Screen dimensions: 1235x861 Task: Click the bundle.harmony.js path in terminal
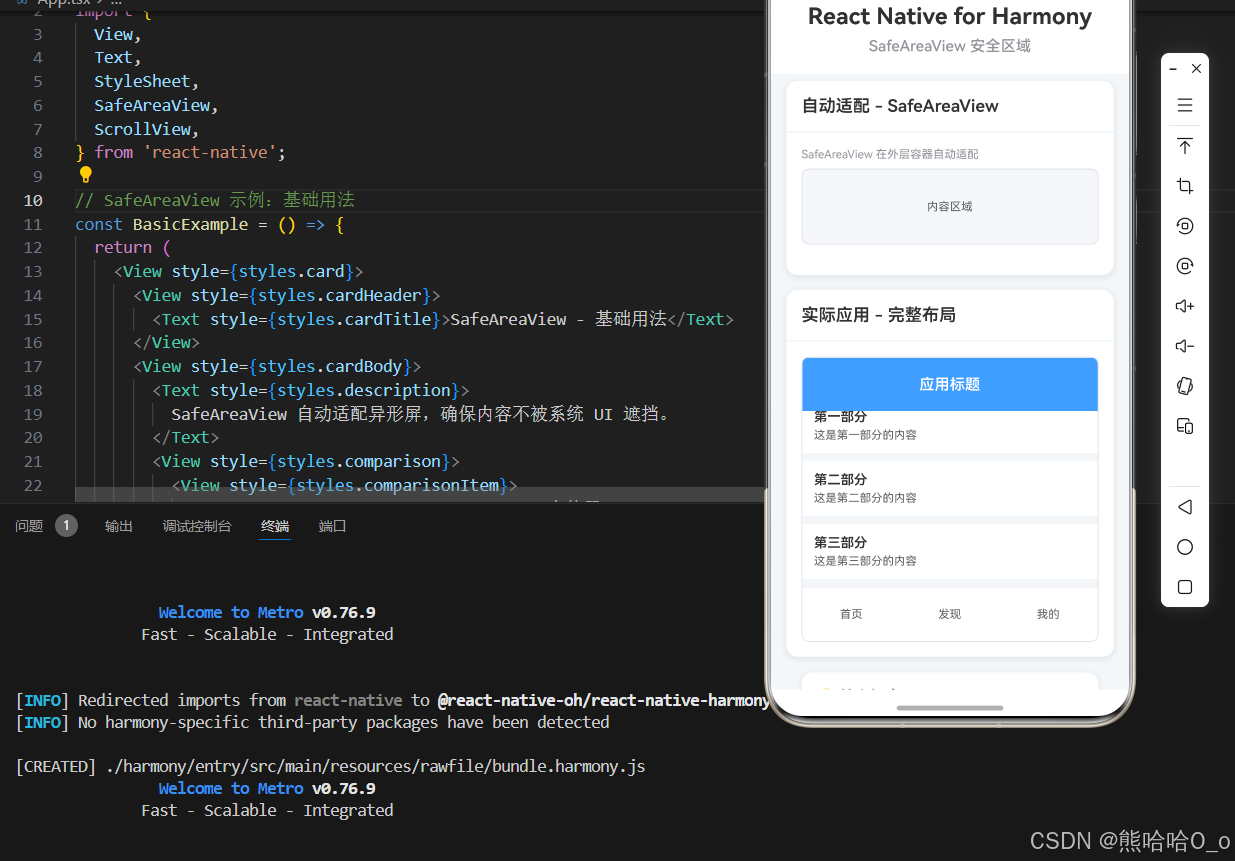[376, 766]
